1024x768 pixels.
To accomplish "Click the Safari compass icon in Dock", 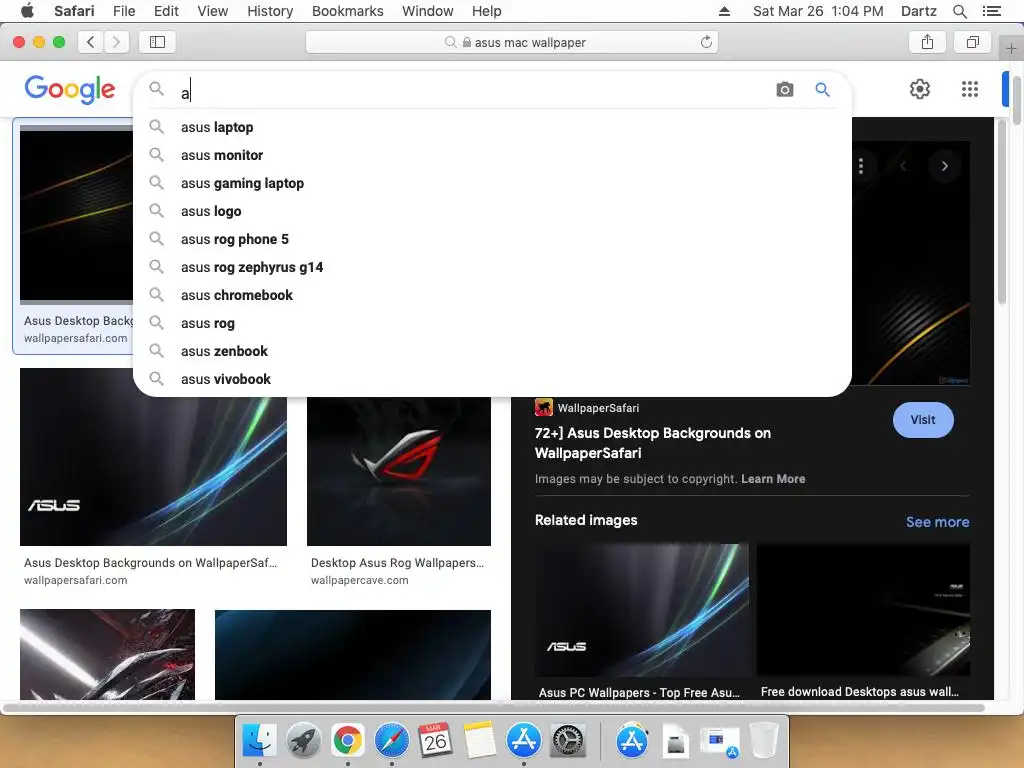I will 391,741.
